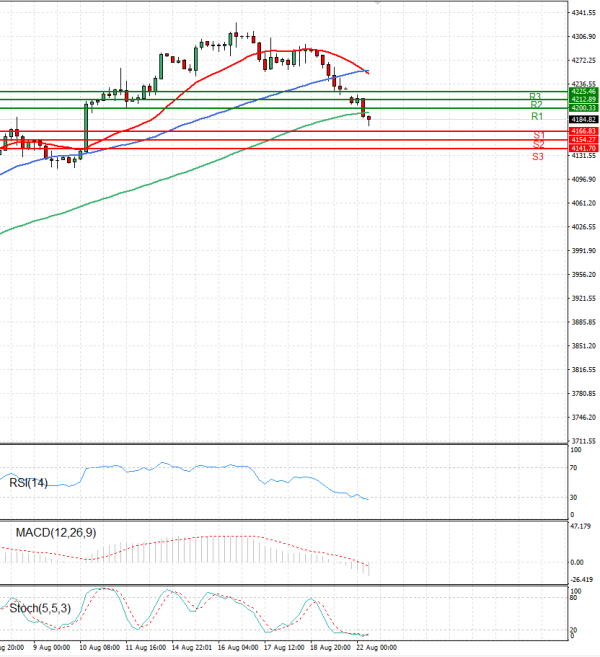600x657 pixels.
Task: Select the 4225.46 green price tag
Action: (584, 91)
